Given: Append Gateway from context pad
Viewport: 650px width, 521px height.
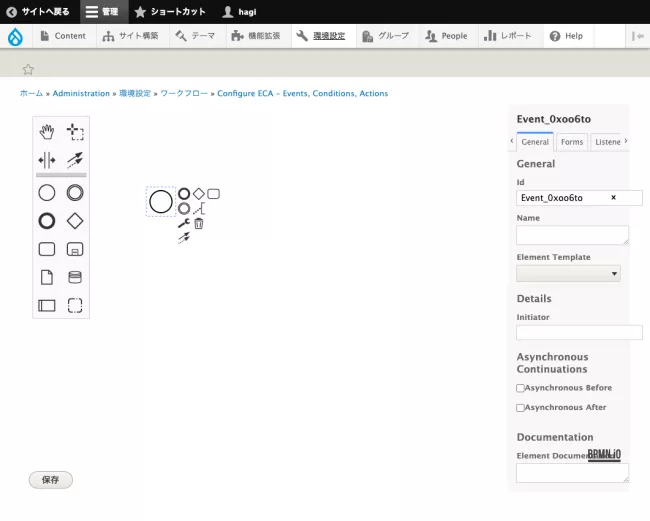Looking at the screenshot, I should coord(199,194).
